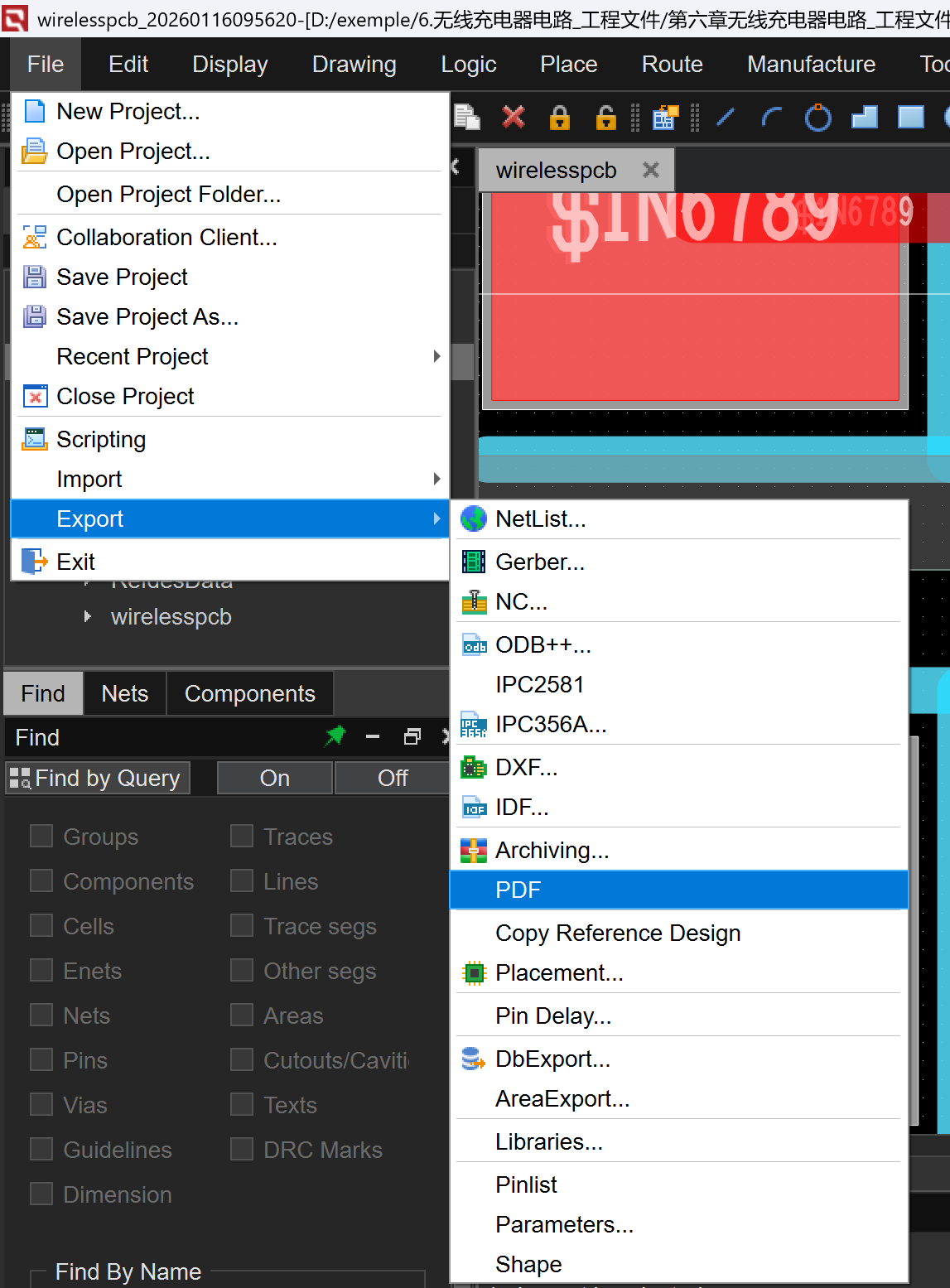
Task: Close the wirelesspcb document tab
Action: pos(651,170)
